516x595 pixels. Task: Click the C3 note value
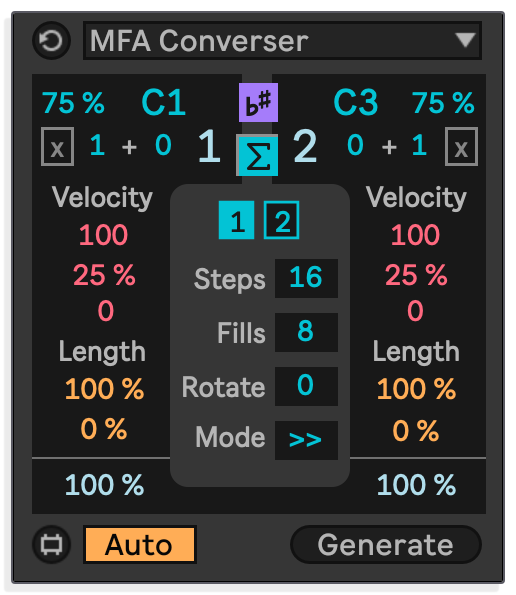pyautogui.click(x=356, y=102)
